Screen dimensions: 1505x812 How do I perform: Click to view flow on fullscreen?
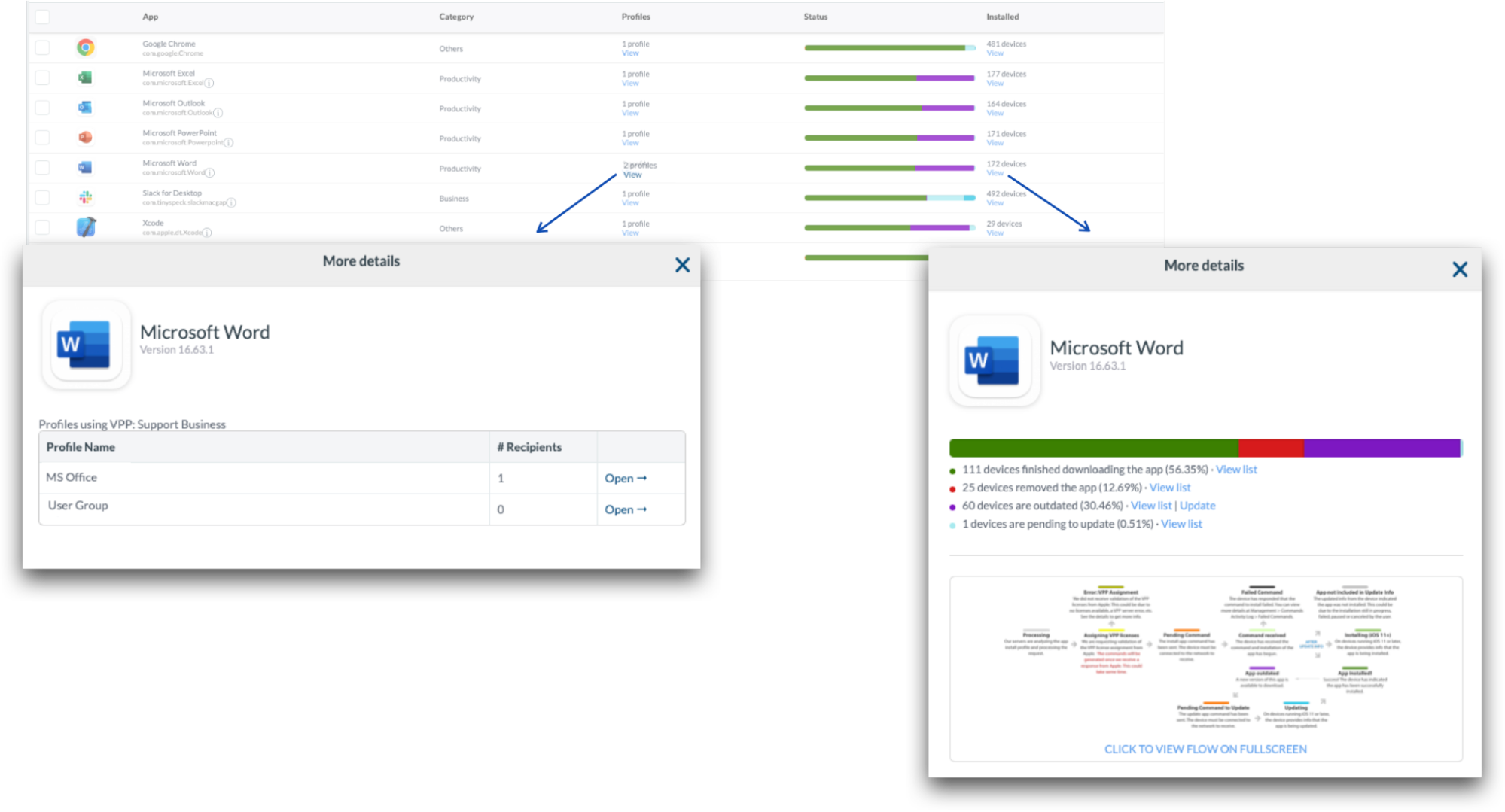(1205, 749)
